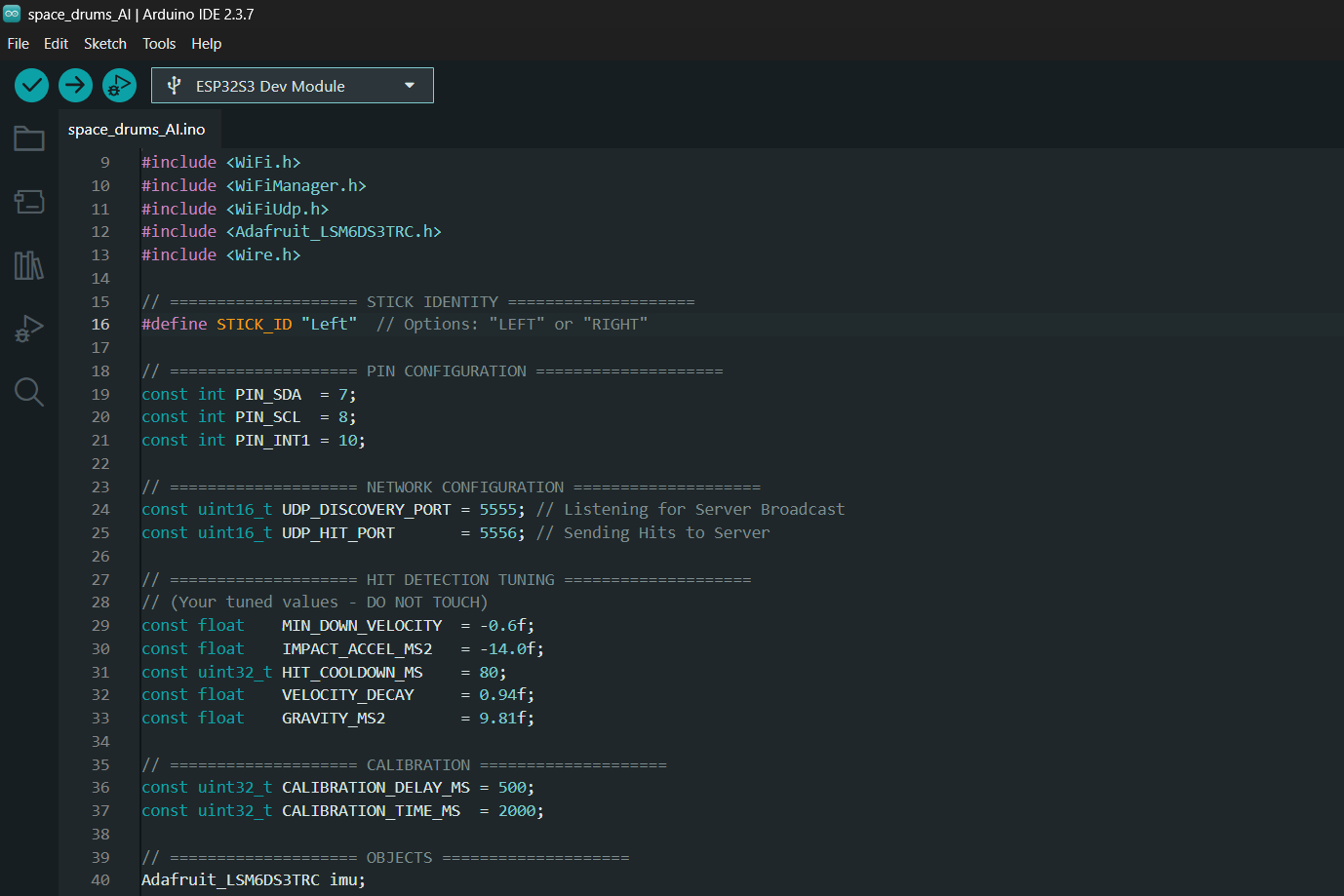Open the Sketchbook folder sidebar icon
The image size is (1344, 896).
(29, 138)
